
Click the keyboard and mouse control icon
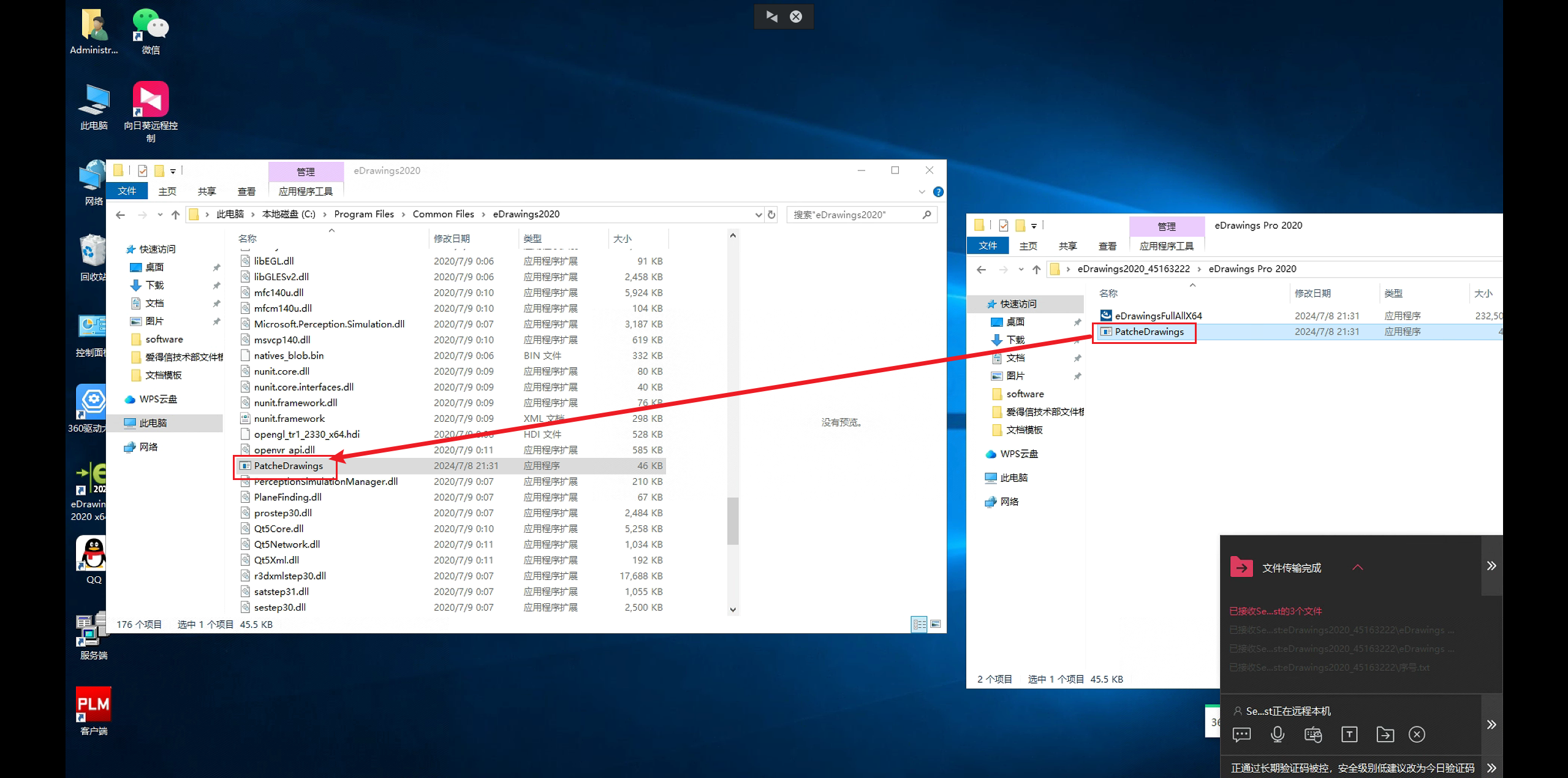pos(1313,734)
